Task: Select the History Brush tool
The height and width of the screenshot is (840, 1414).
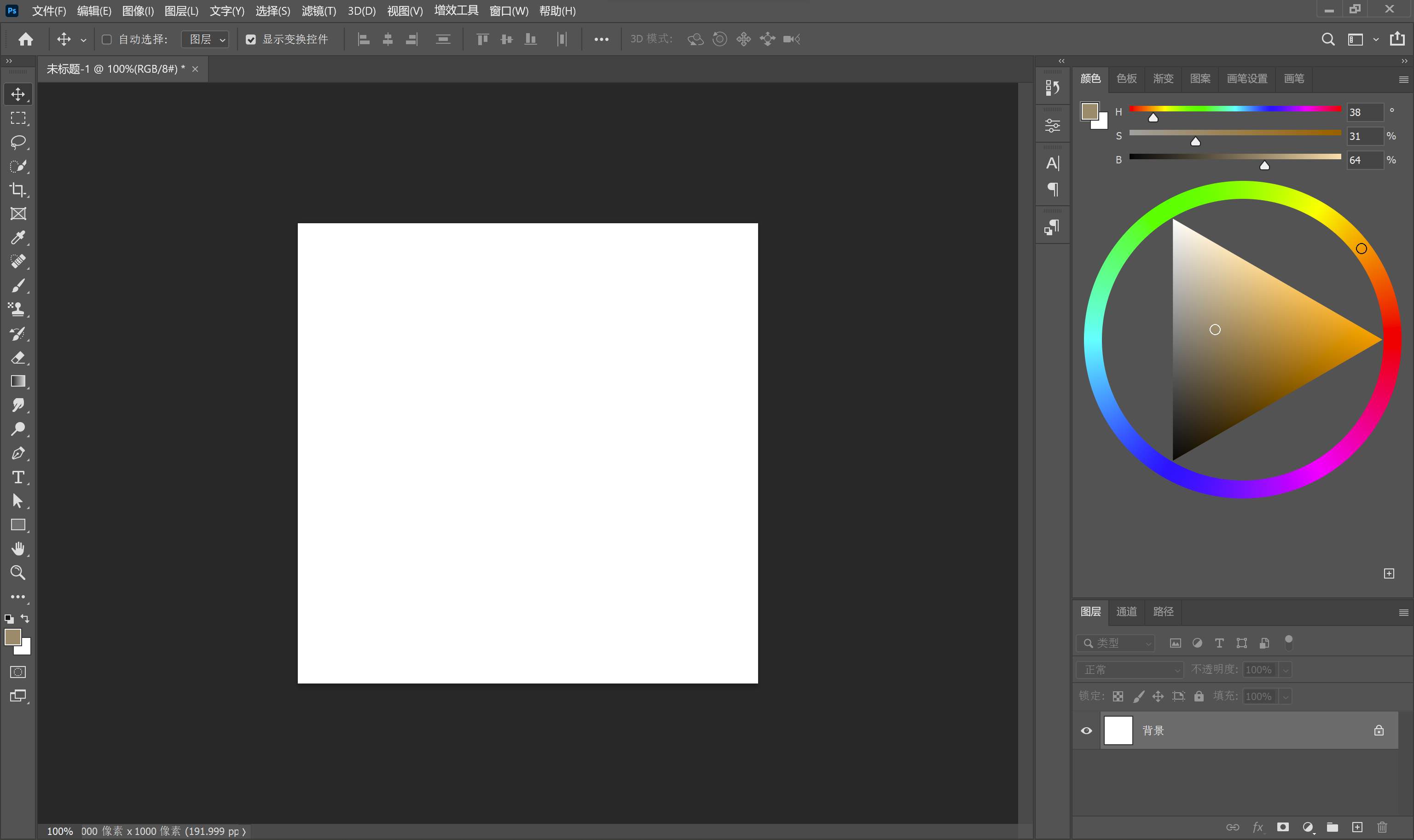Action: coord(18,333)
